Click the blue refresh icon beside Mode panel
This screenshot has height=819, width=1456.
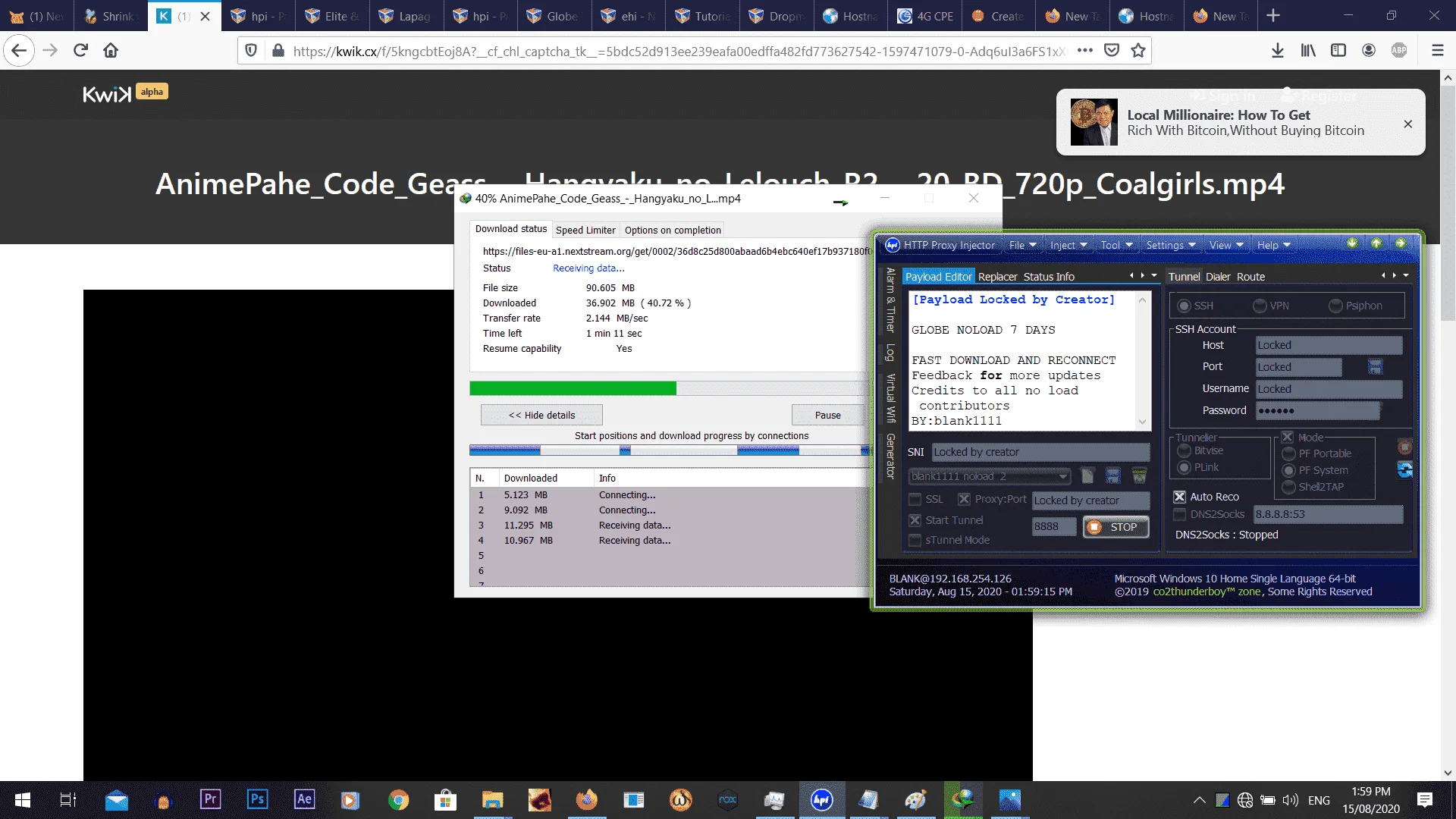coord(1404,470)
